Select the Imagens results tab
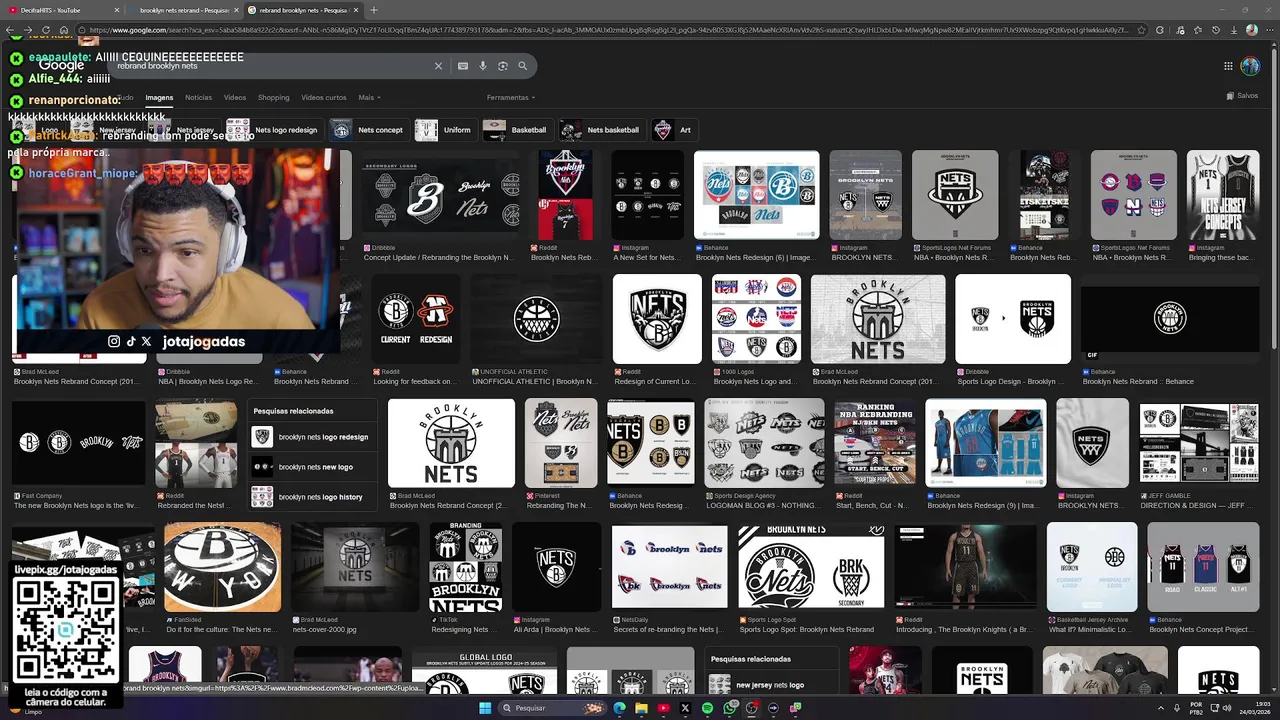Image resolution: width=1280 pixels, height=720 pixels. [159, 97]
